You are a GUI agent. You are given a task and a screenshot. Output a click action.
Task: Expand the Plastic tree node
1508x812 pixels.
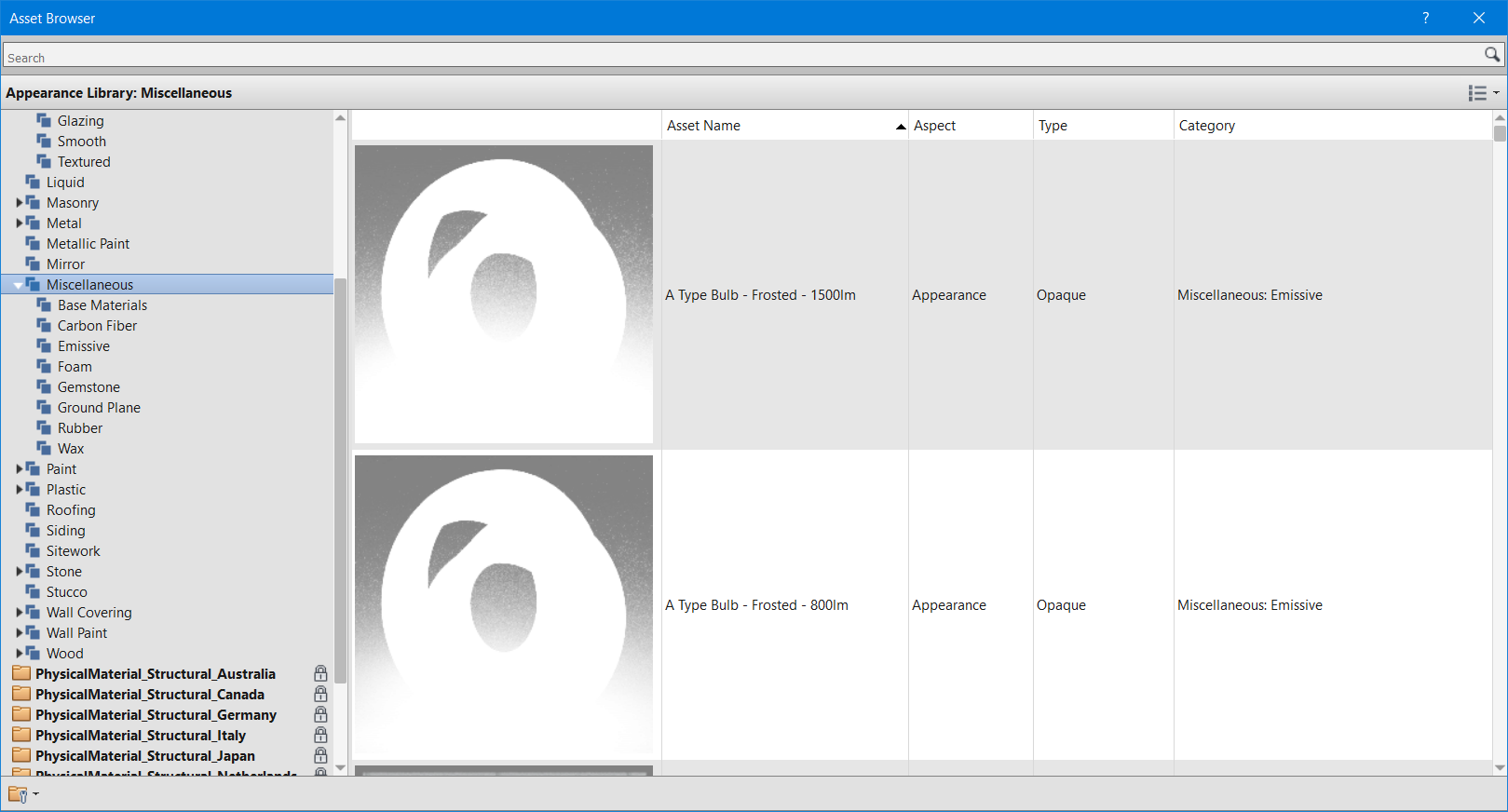coord(20,489)
